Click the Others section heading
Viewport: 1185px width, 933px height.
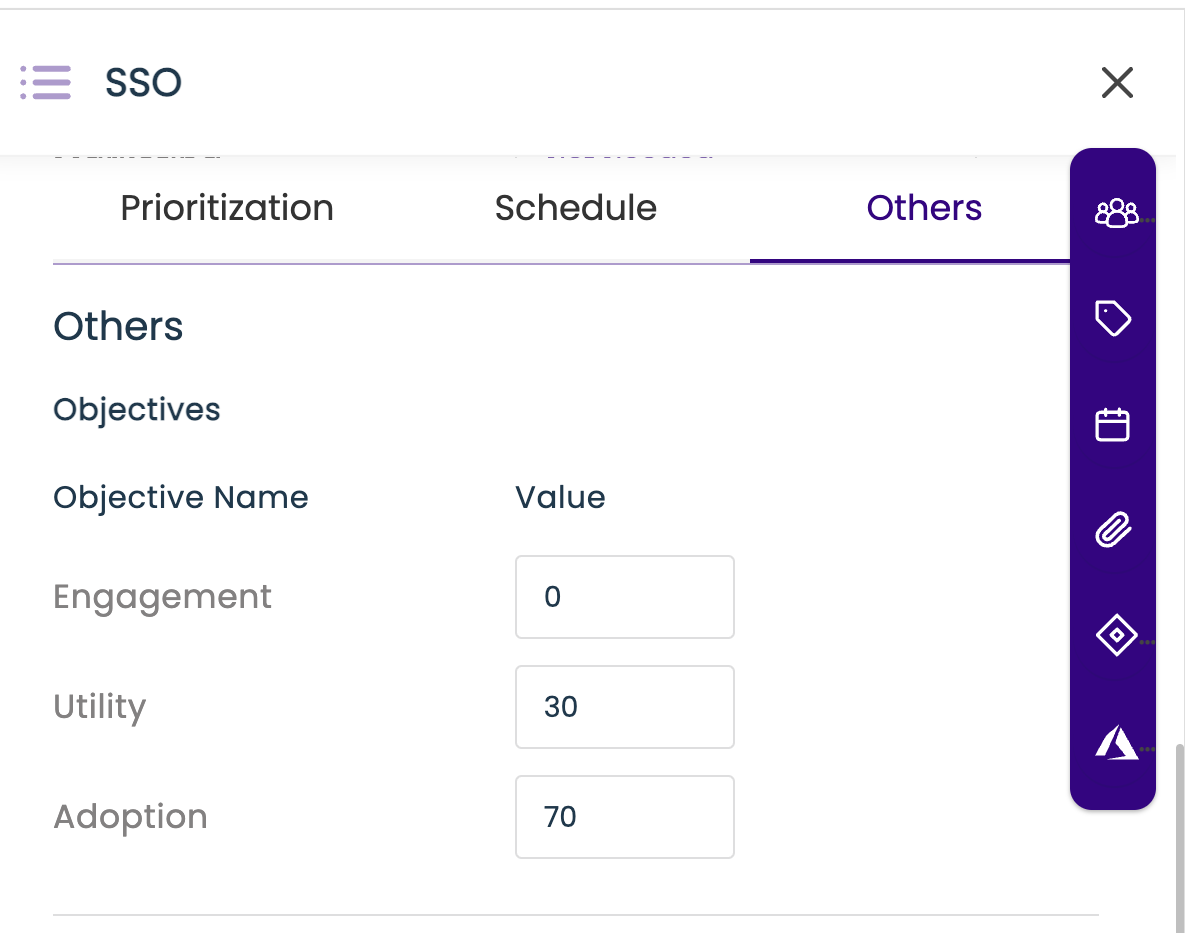118,327
